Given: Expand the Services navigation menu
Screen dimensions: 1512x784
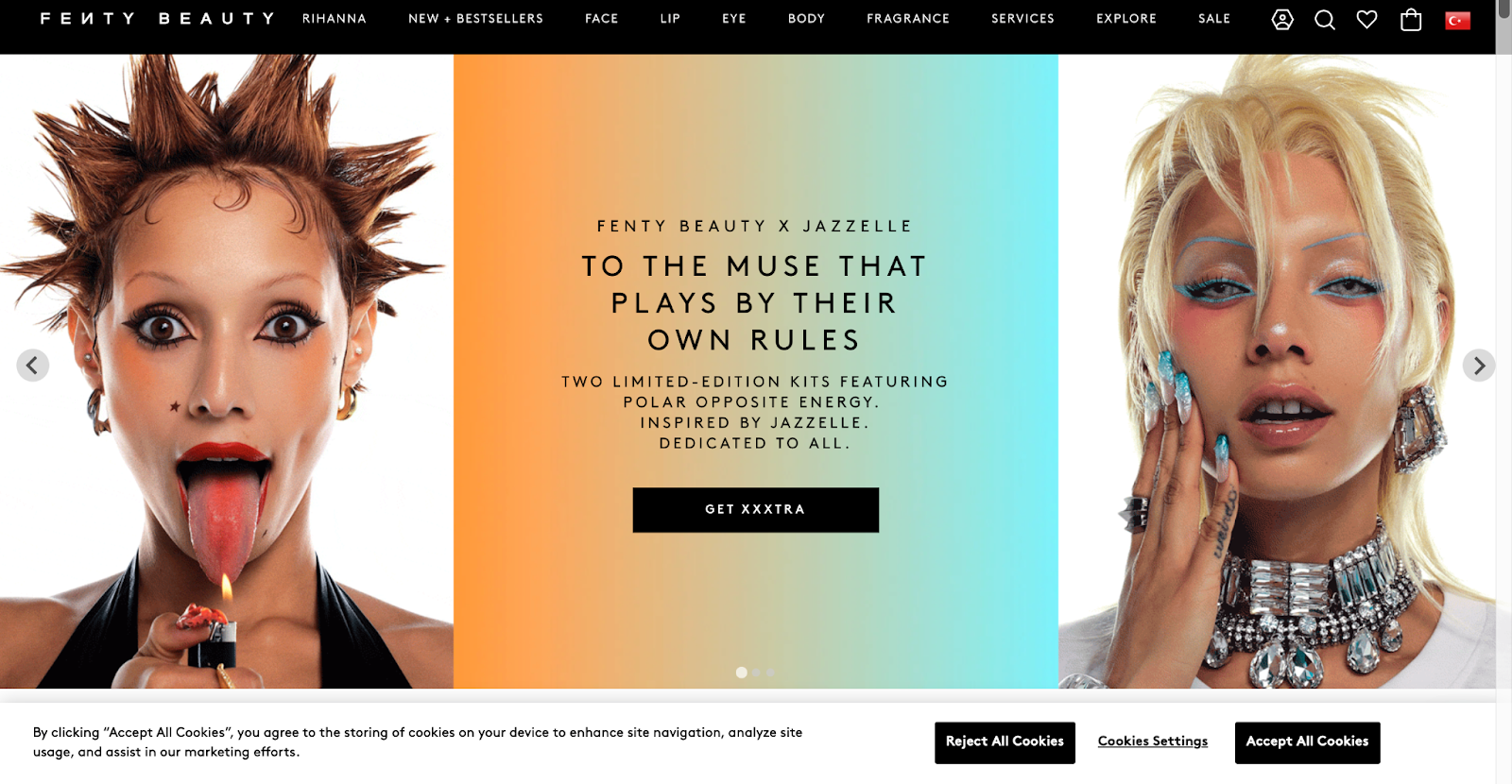Looking at the screenshot, I should coord(1022,18).
